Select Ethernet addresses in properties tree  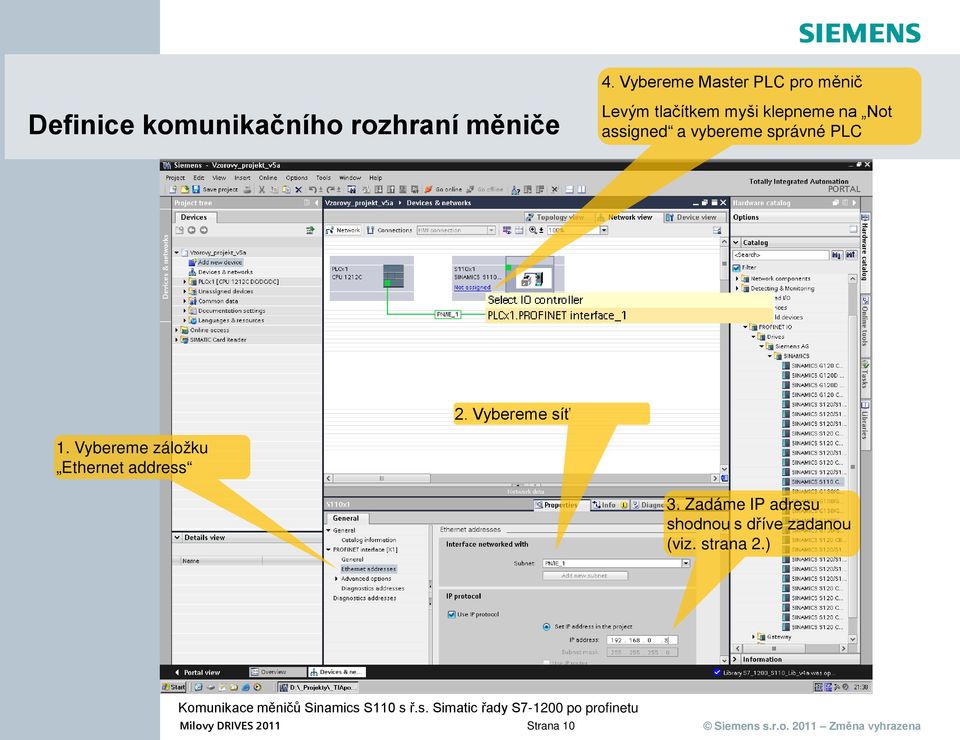(x=369, y=569)
